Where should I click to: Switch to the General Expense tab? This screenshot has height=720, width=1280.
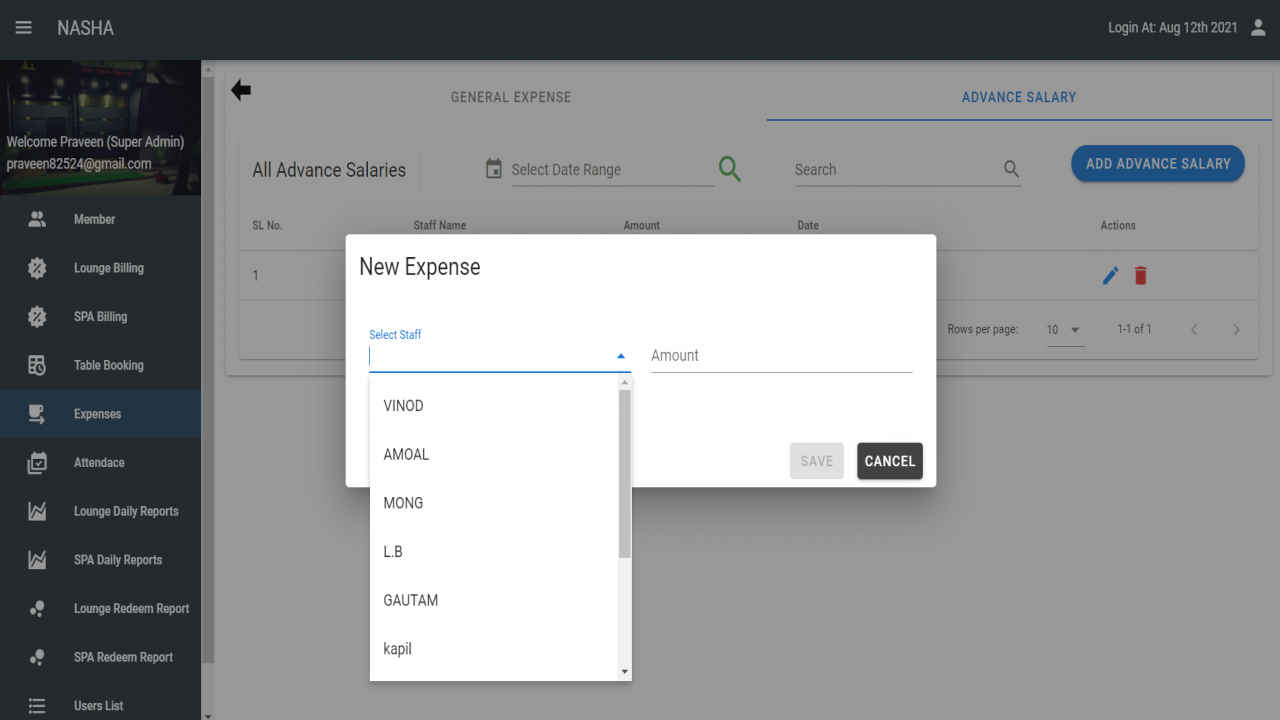click(511, 97)
